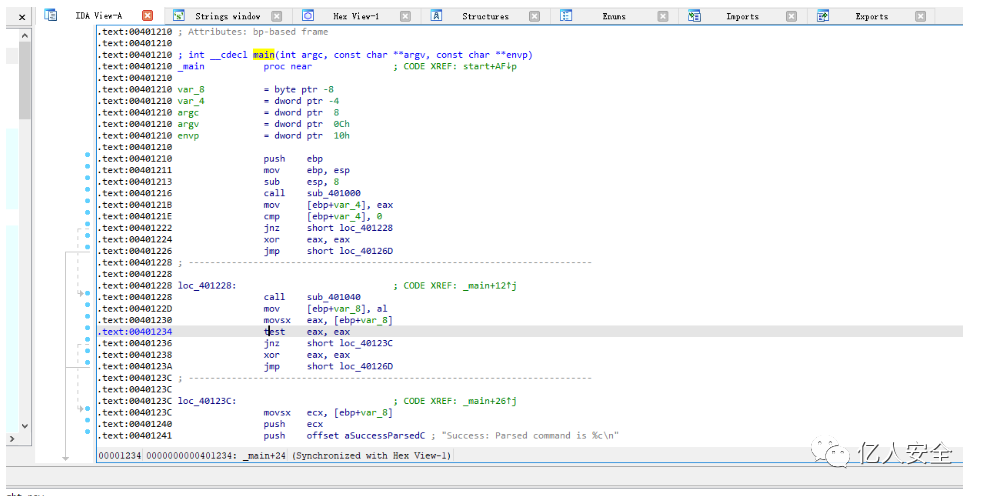Toggle breakpoint dot at push offset aSuccessParsedC

(87, 432)
